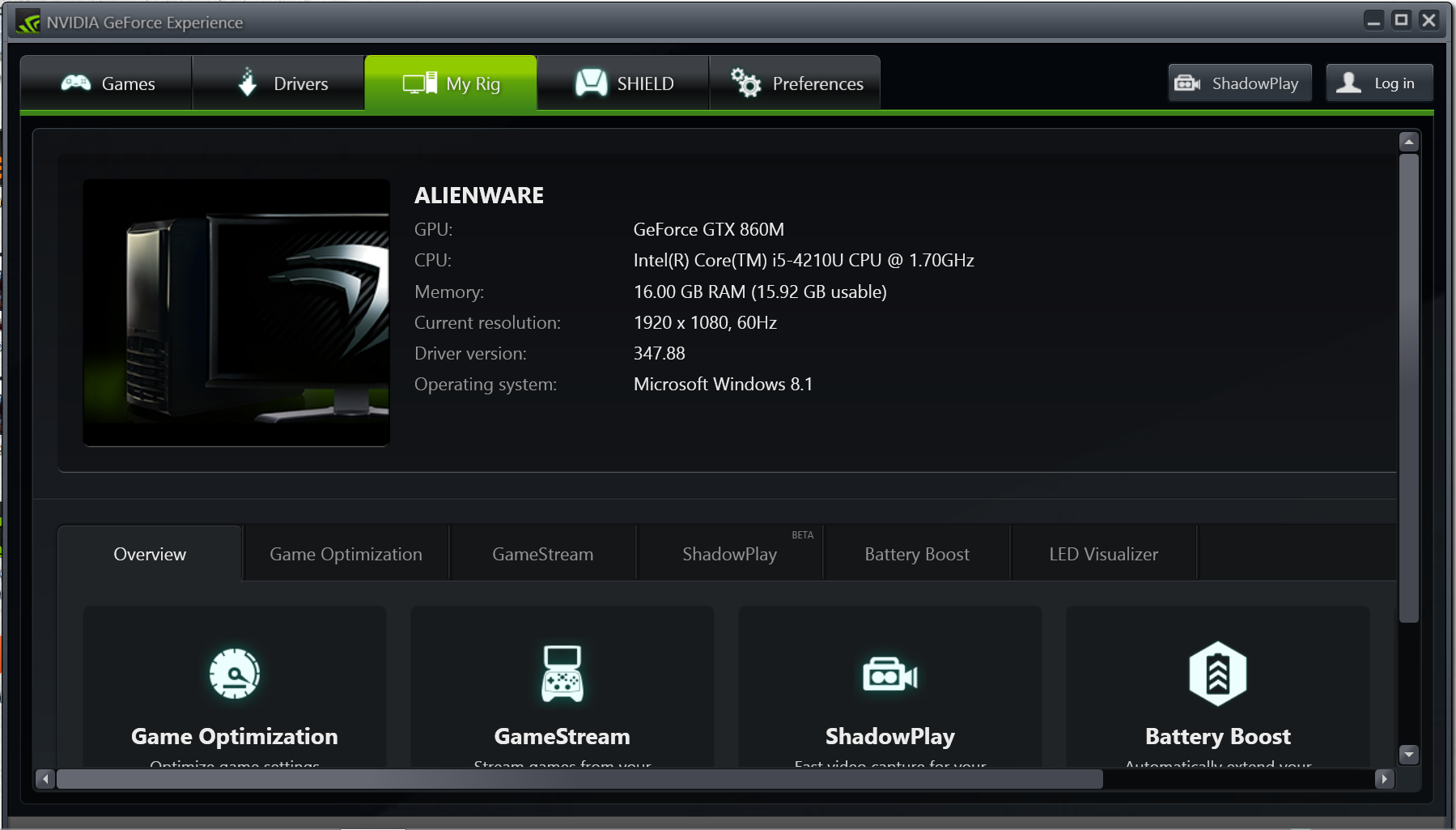The image size is (1456, 830).
Task: Click the GameStream card title
Action: pos(562,737)
